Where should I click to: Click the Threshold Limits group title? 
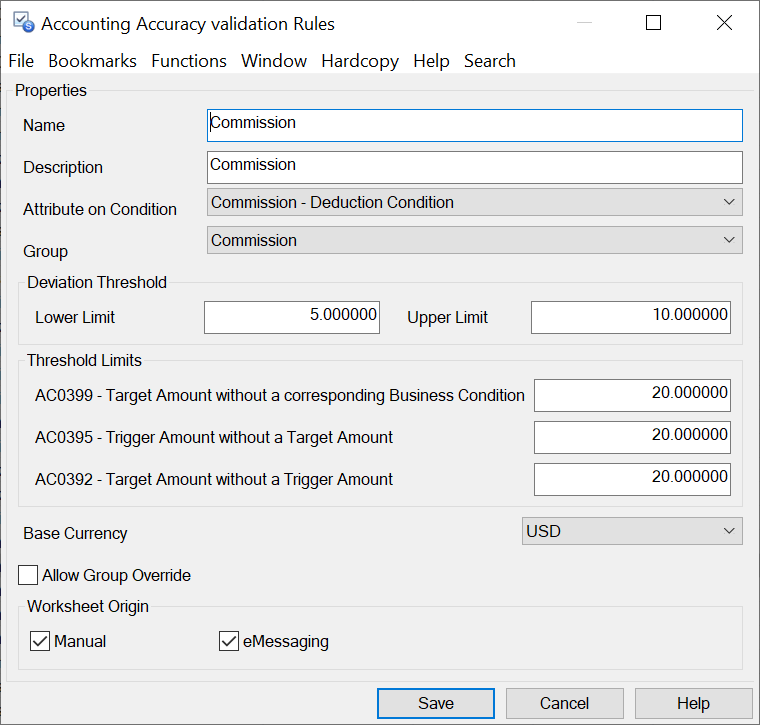tap(84, 360)
